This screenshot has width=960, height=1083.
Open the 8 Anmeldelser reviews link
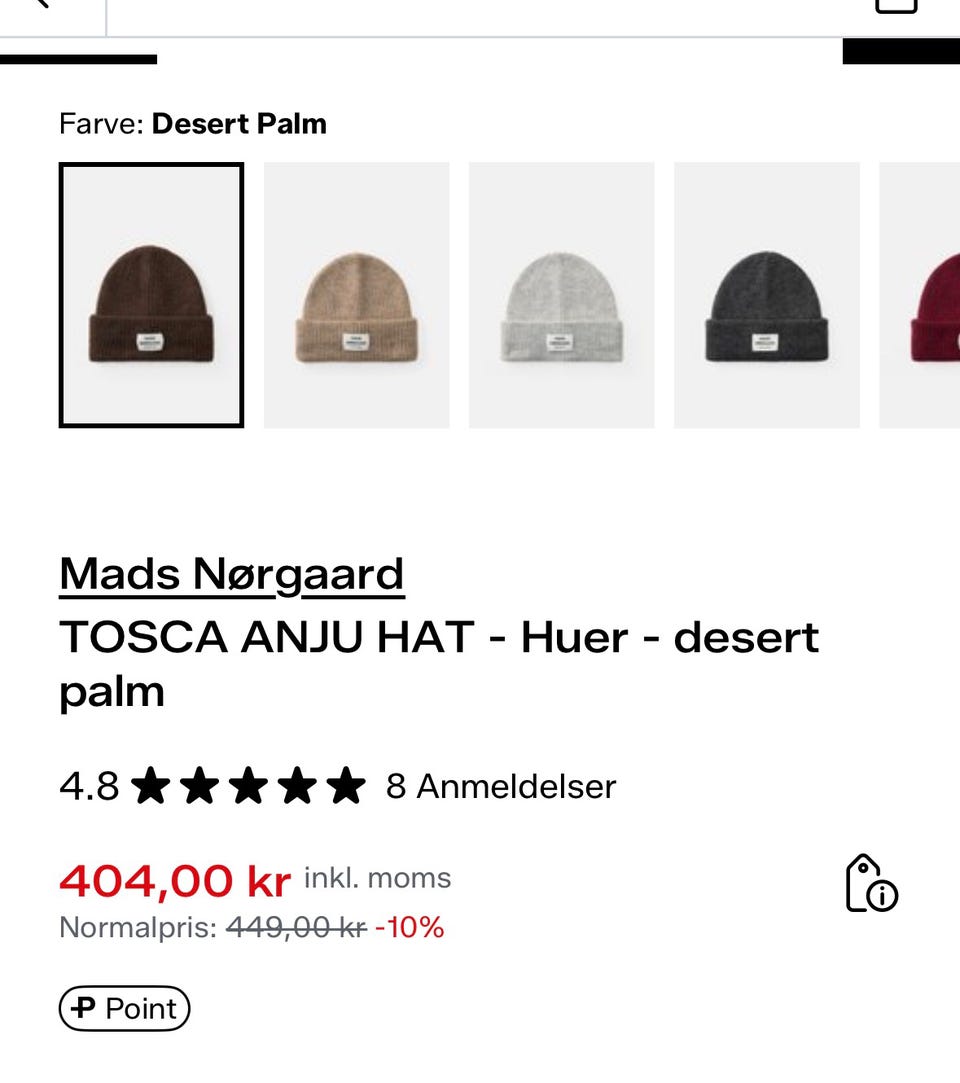(x=501, y=787)
